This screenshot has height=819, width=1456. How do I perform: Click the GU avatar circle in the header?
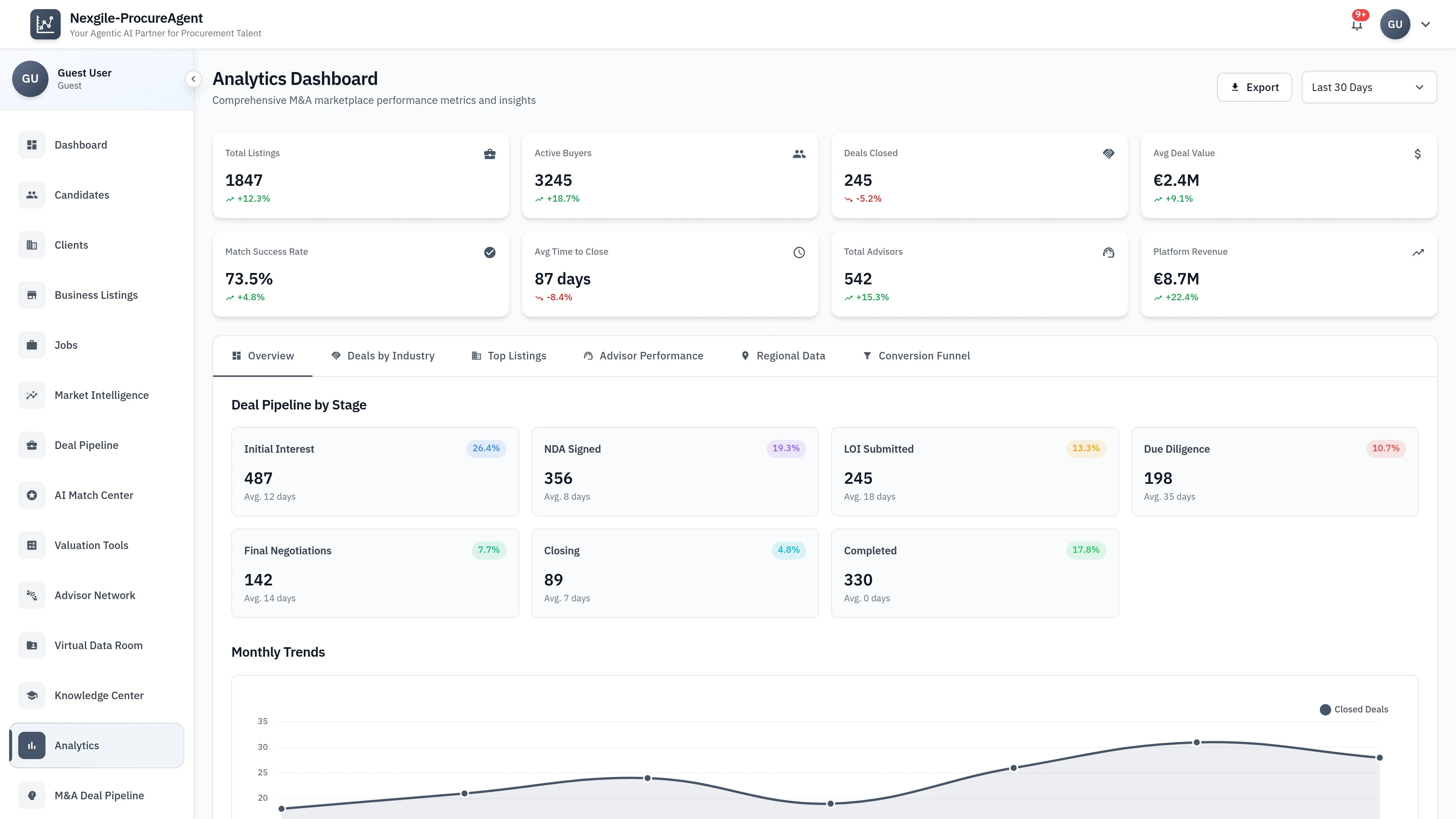[1395, 24]
